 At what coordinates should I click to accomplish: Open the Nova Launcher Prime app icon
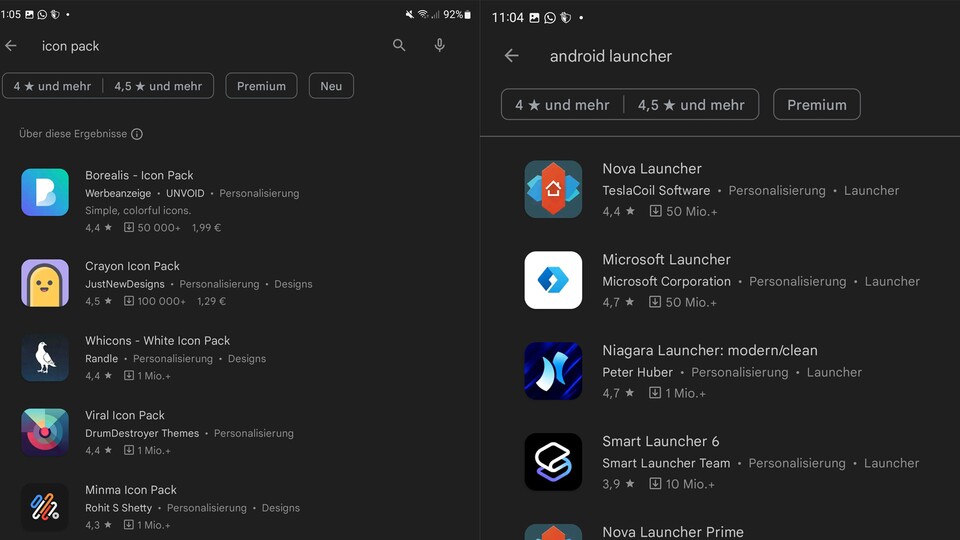[553, 531]
